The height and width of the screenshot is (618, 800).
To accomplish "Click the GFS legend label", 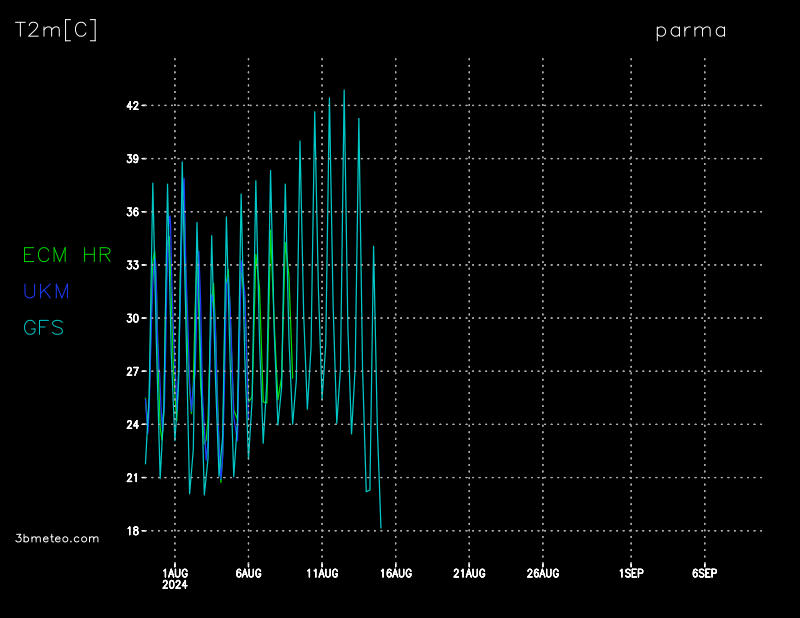I will click(43, 327).
